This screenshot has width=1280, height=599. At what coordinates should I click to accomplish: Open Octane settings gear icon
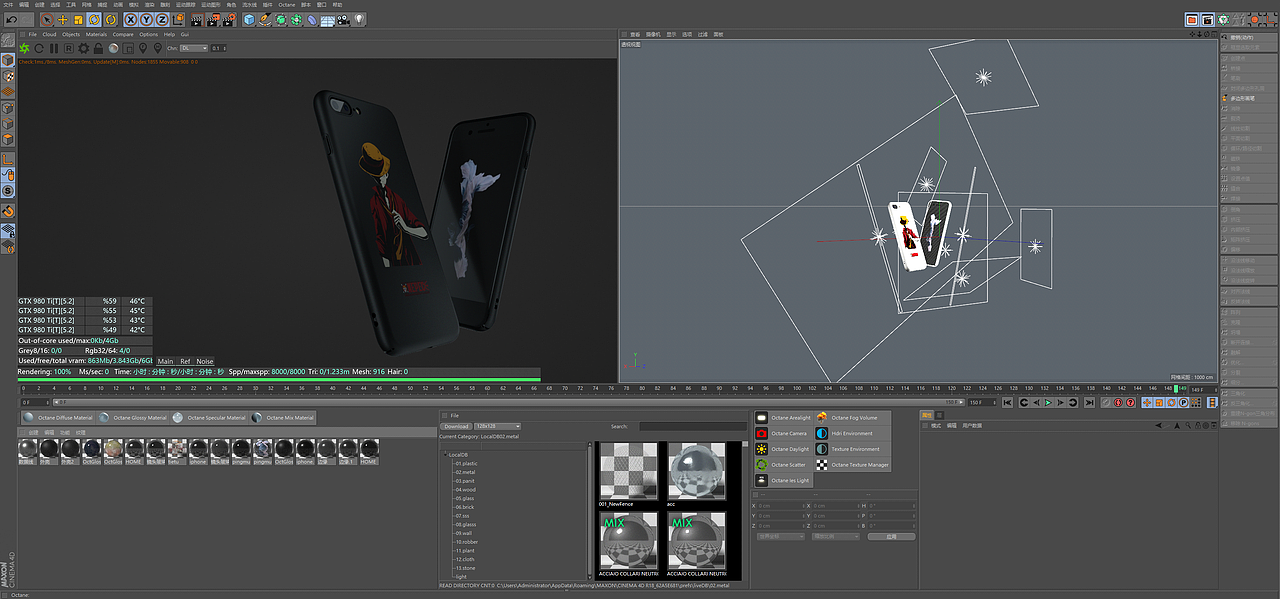pos(84,48)
